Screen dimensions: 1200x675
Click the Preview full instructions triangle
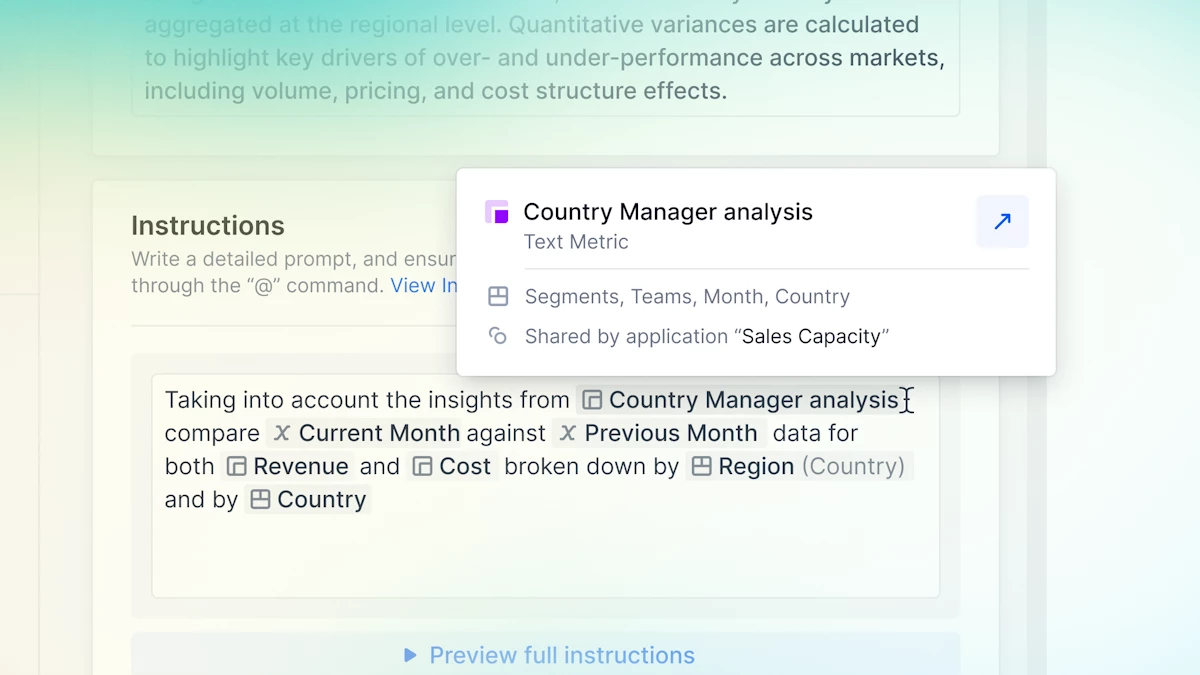point(410,655)
